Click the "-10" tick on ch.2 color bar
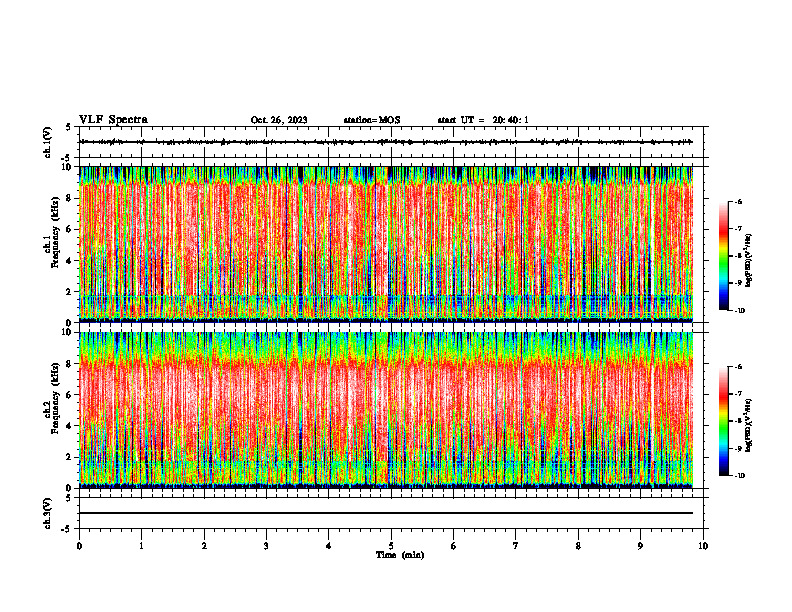The image size is (792, 612). (x=739, y=476)
